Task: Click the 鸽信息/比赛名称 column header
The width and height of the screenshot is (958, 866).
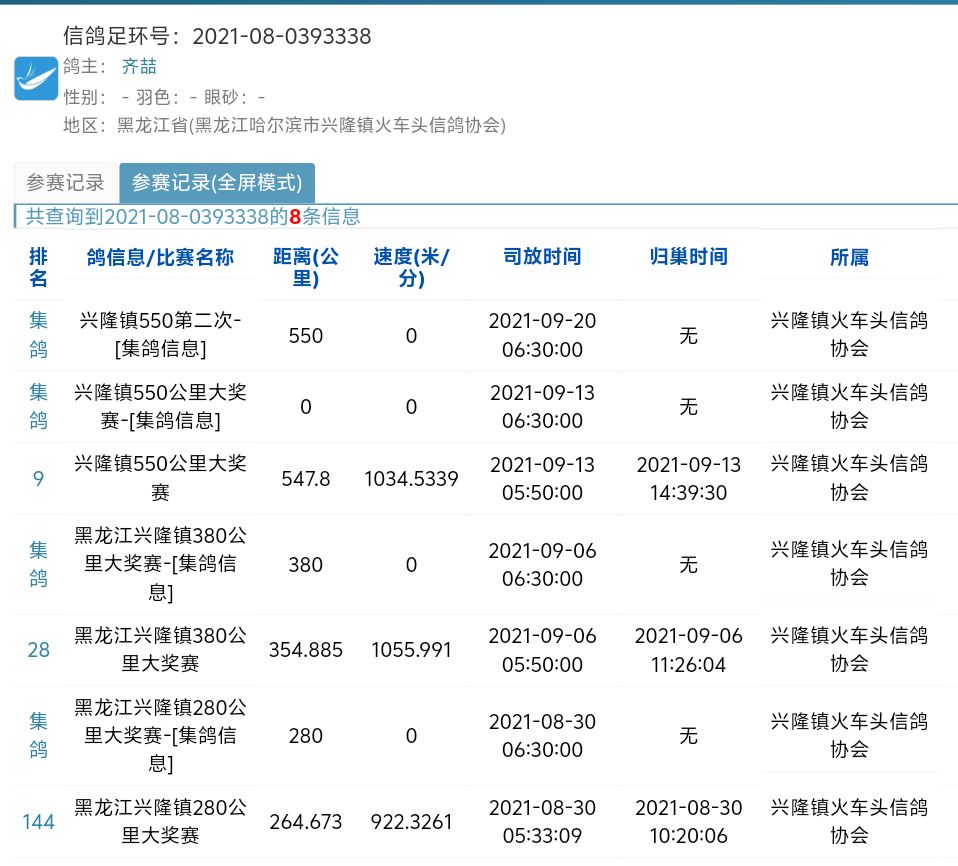Action: [160, 257]
